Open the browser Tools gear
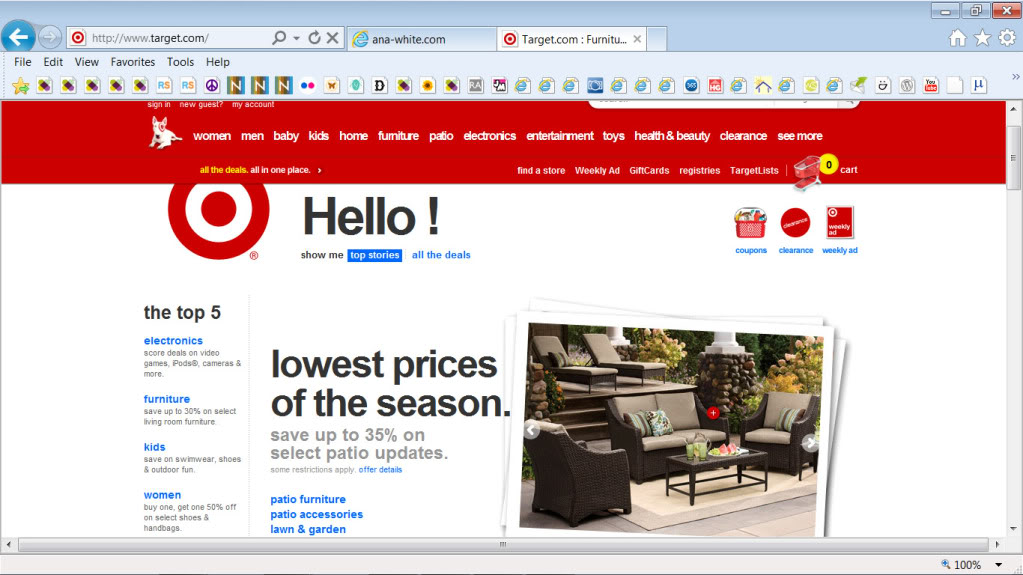1023x575 pixels. 1007,39
